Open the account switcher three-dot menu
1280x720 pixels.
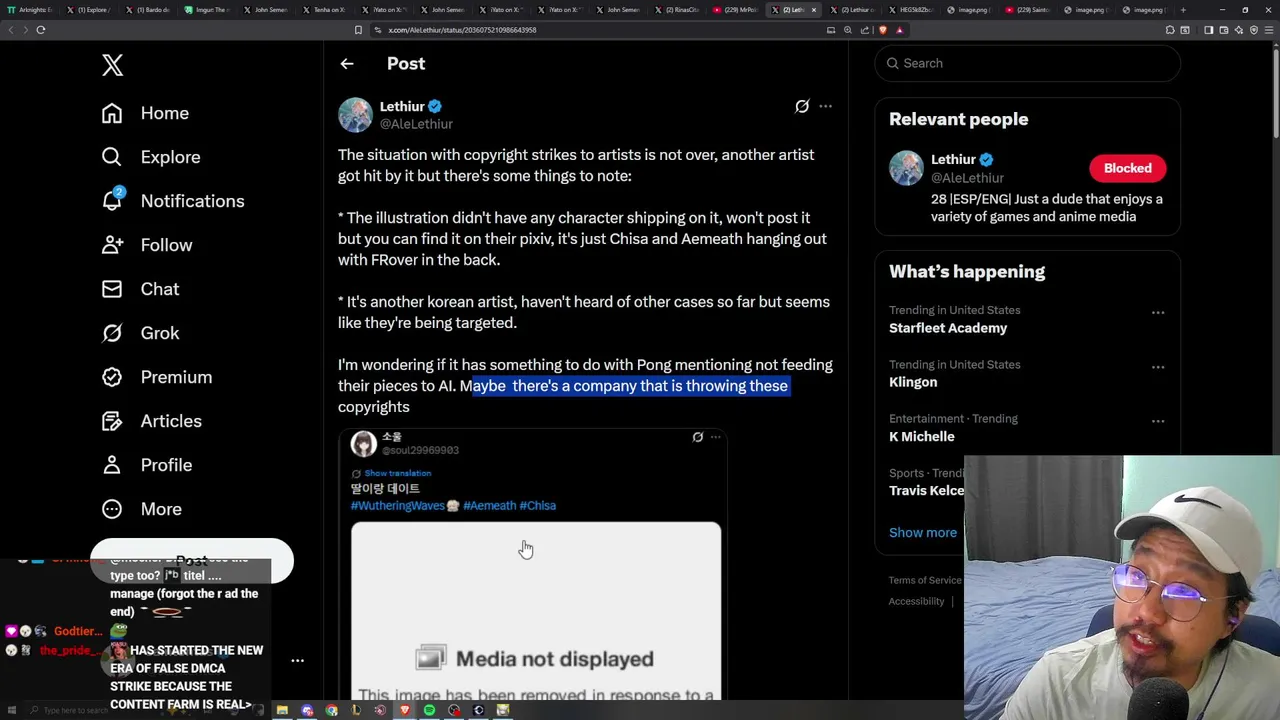[x=297, y=661]
